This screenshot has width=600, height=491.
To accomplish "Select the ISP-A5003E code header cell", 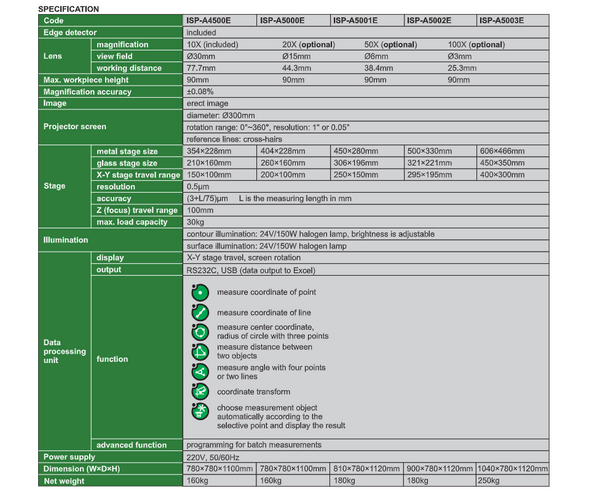I will pos(513,20).
